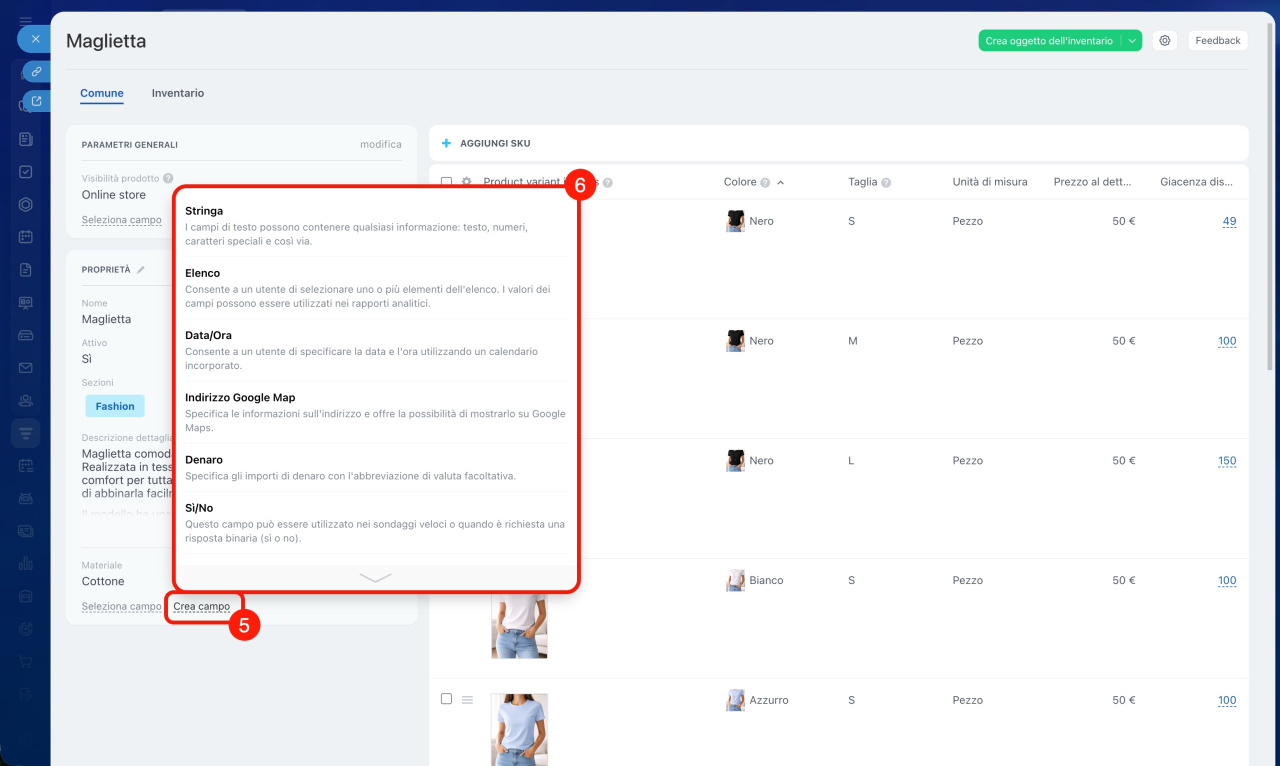
Task: Click the pencil icon next to Proprietà
Action: click(x=141, y=270)
